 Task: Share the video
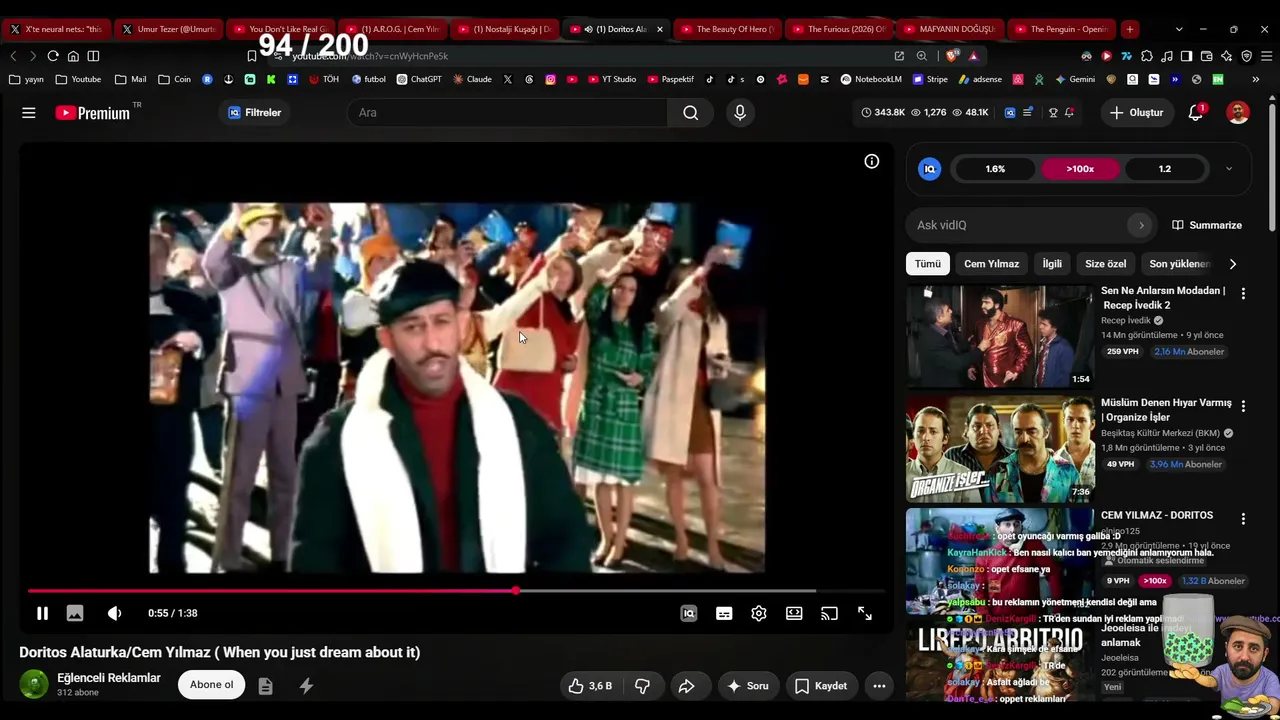(687, 686)
